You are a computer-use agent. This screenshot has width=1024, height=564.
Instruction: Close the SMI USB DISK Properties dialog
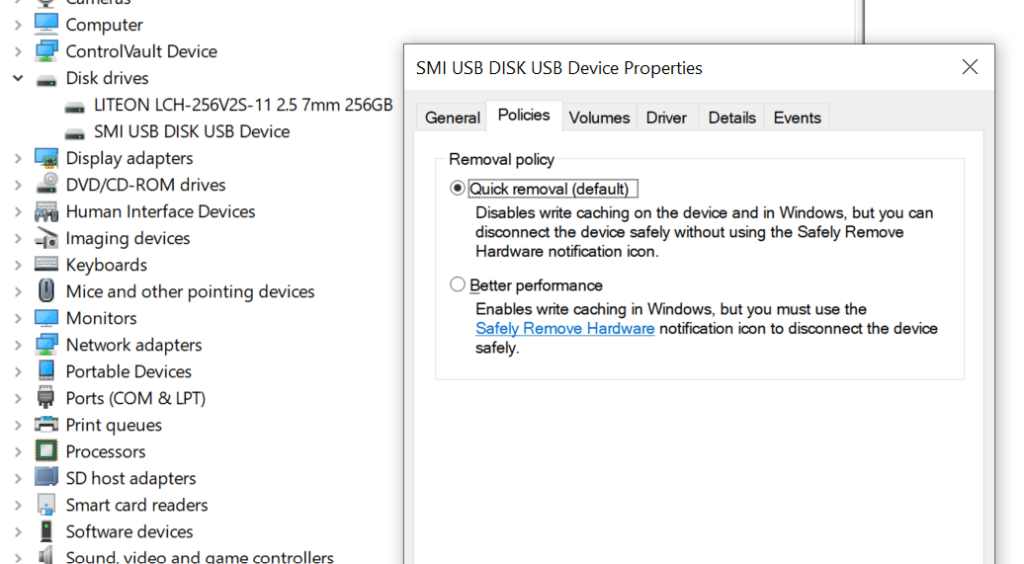[x=970, y=67]
